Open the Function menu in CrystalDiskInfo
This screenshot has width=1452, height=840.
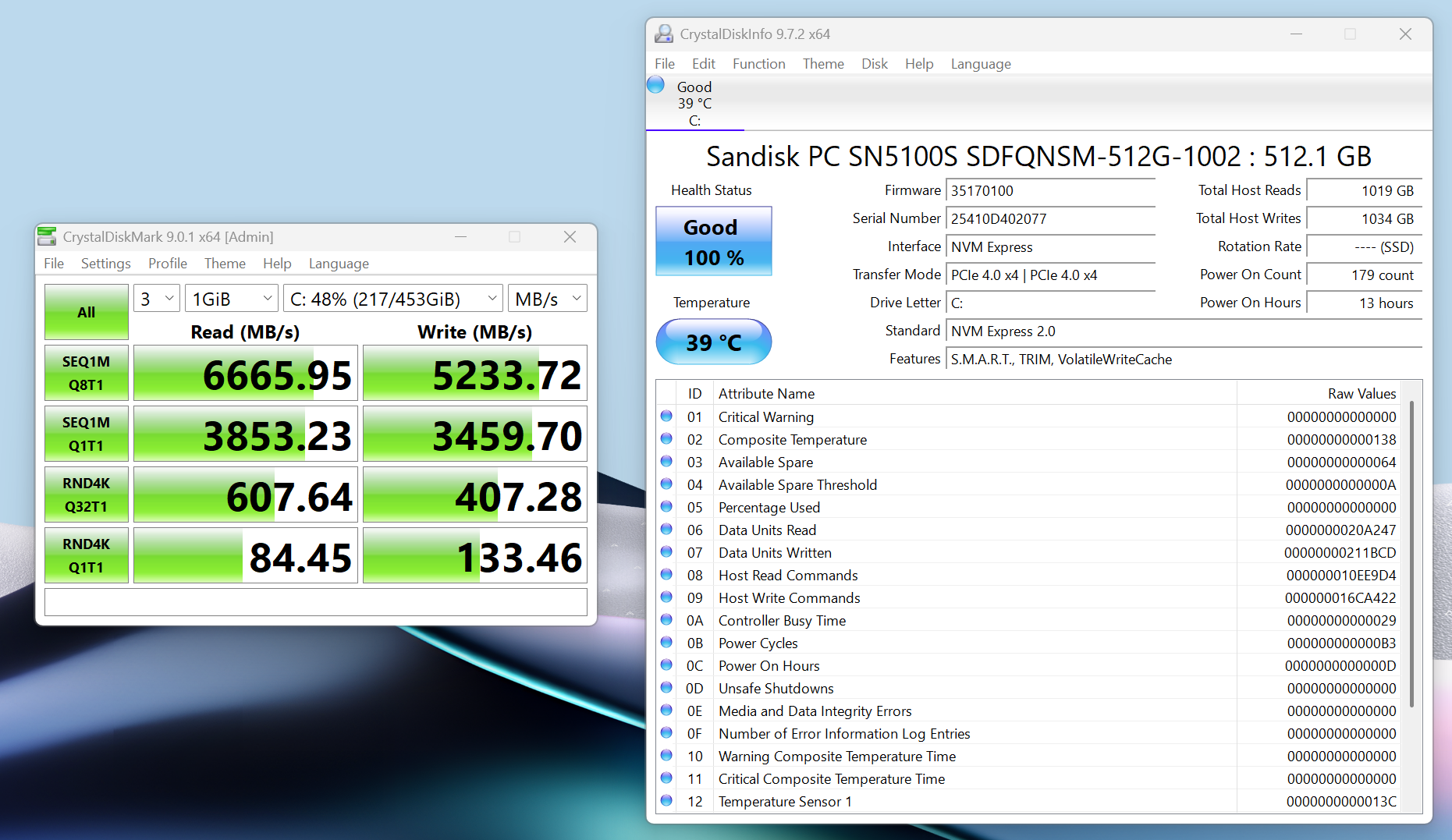(x=758, y=64)
